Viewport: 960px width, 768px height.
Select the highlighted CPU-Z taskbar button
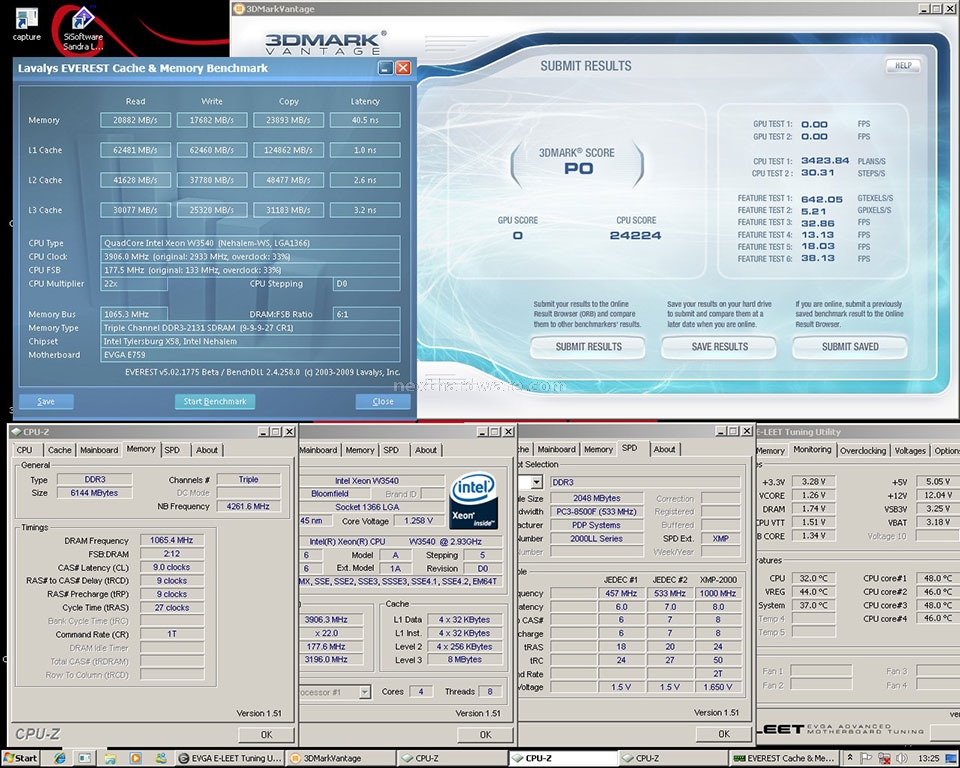pyautogui.click(x=562, y=758)
